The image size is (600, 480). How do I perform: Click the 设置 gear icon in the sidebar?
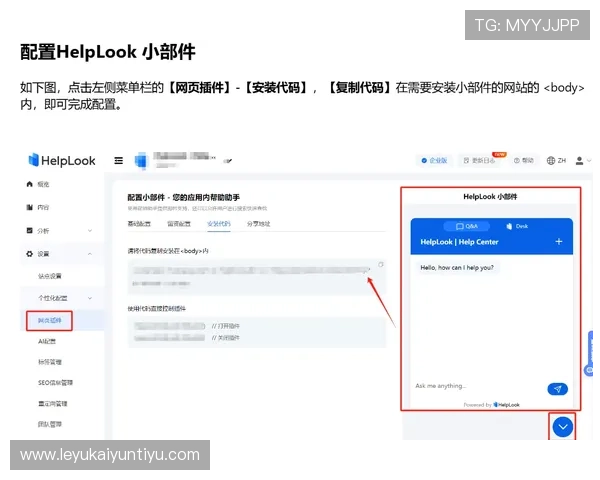click(x=29, y=253)
